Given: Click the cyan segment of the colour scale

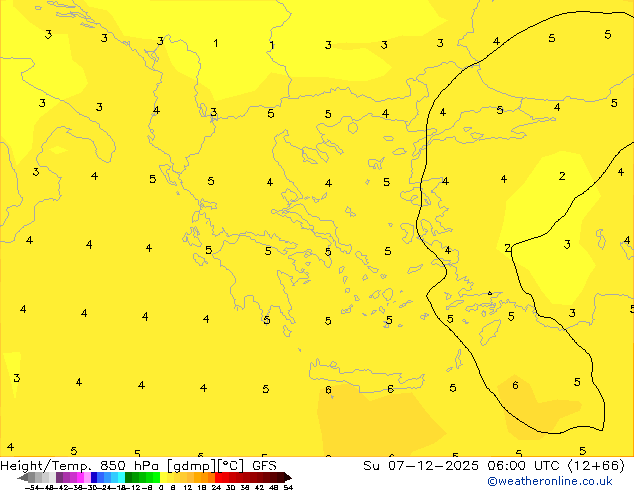Looking at the screenshot, I should [x=122, y=477].
